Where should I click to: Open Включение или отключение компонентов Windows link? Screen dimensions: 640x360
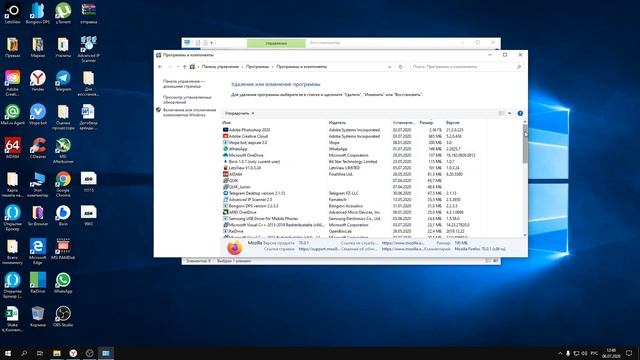[x=189, y=112]
